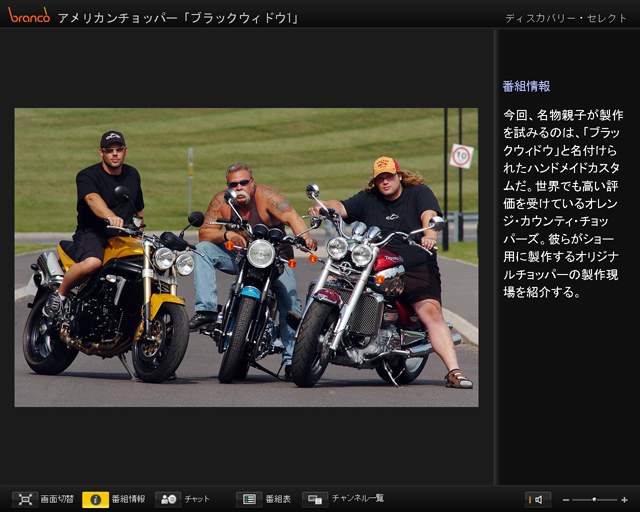Mute audio with the speaker icon

click(537, 499)
